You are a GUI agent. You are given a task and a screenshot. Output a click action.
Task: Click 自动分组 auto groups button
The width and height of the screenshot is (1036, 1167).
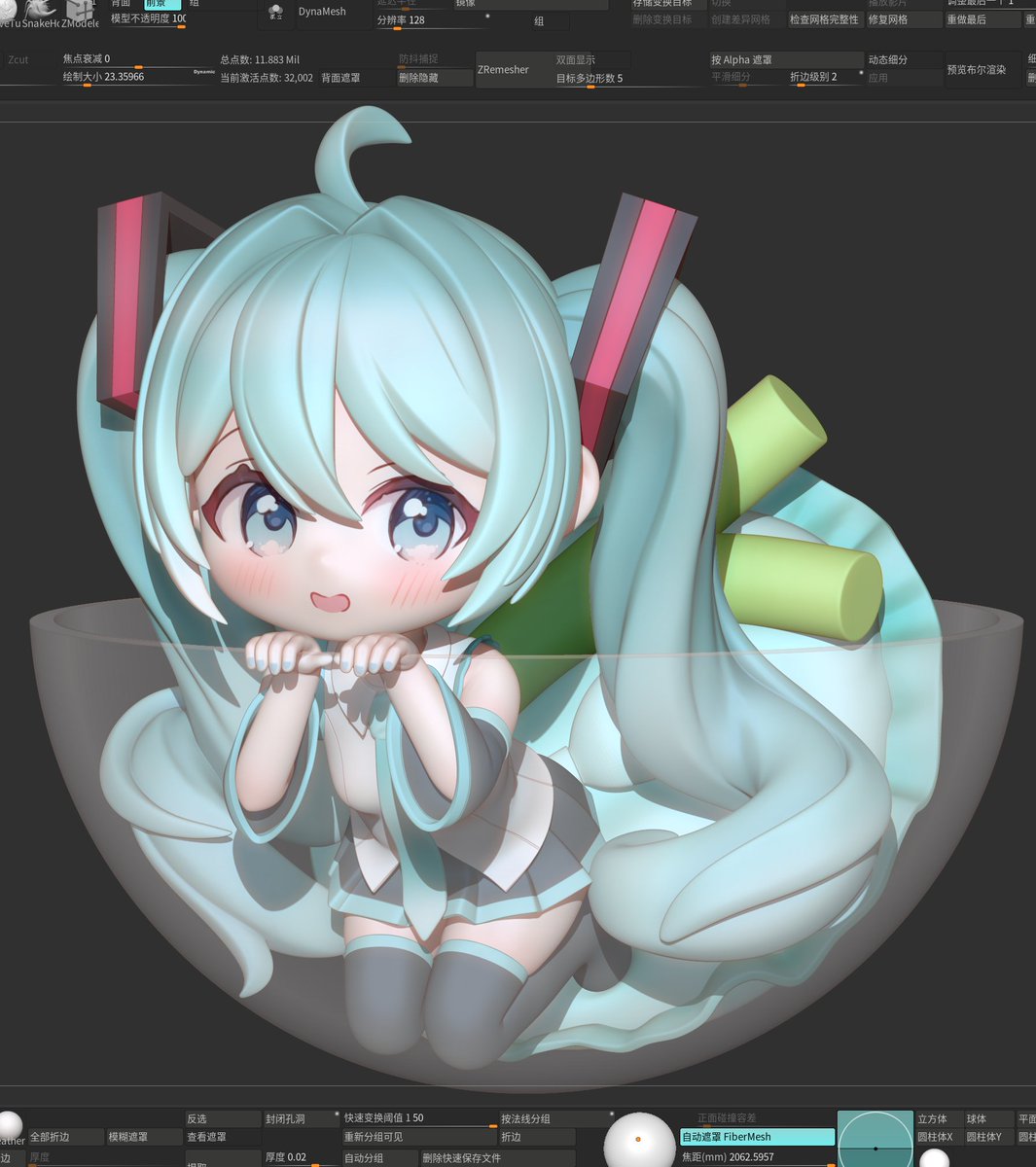[x=379, y=1158]
